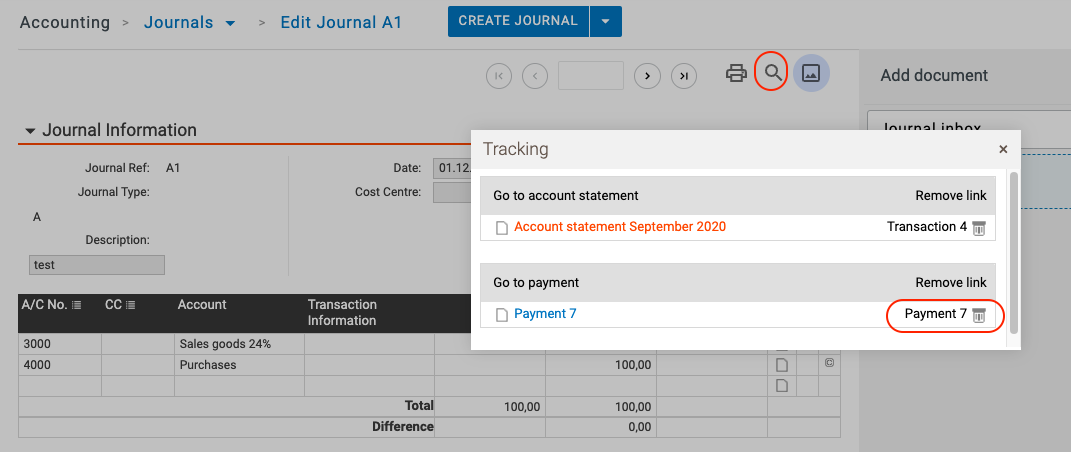Jump to the last journal record

(684, 75)
